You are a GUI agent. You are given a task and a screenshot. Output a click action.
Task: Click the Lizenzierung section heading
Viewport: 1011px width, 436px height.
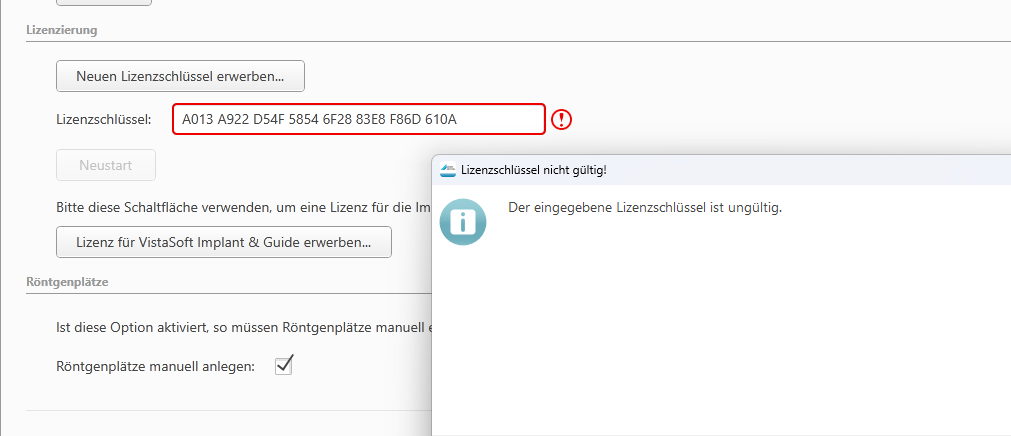click(61, 31)
